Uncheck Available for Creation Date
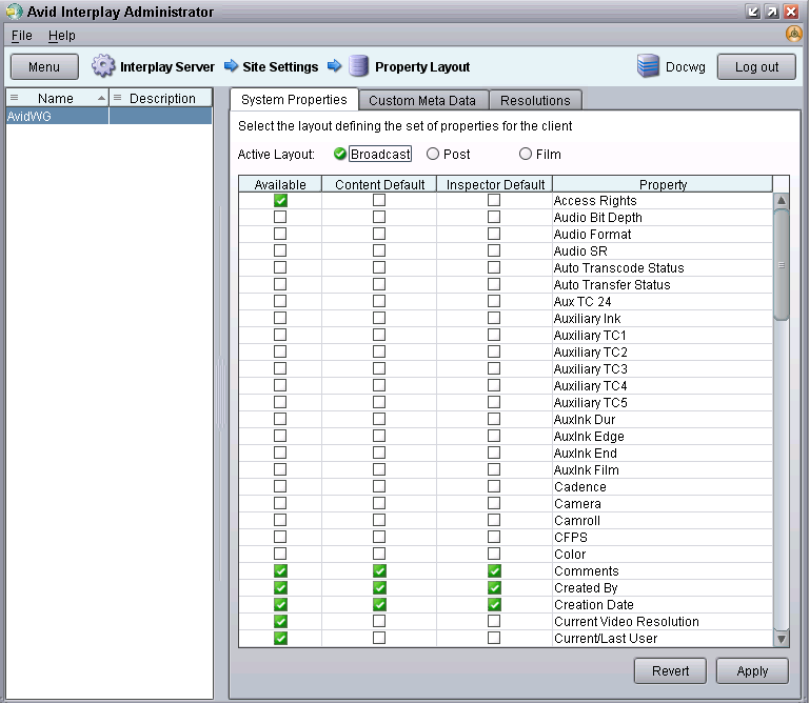 (x=280, y=604)
